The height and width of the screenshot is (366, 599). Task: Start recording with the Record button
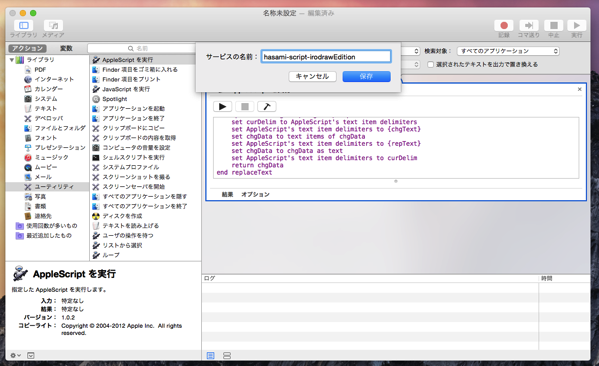point(503,26)
